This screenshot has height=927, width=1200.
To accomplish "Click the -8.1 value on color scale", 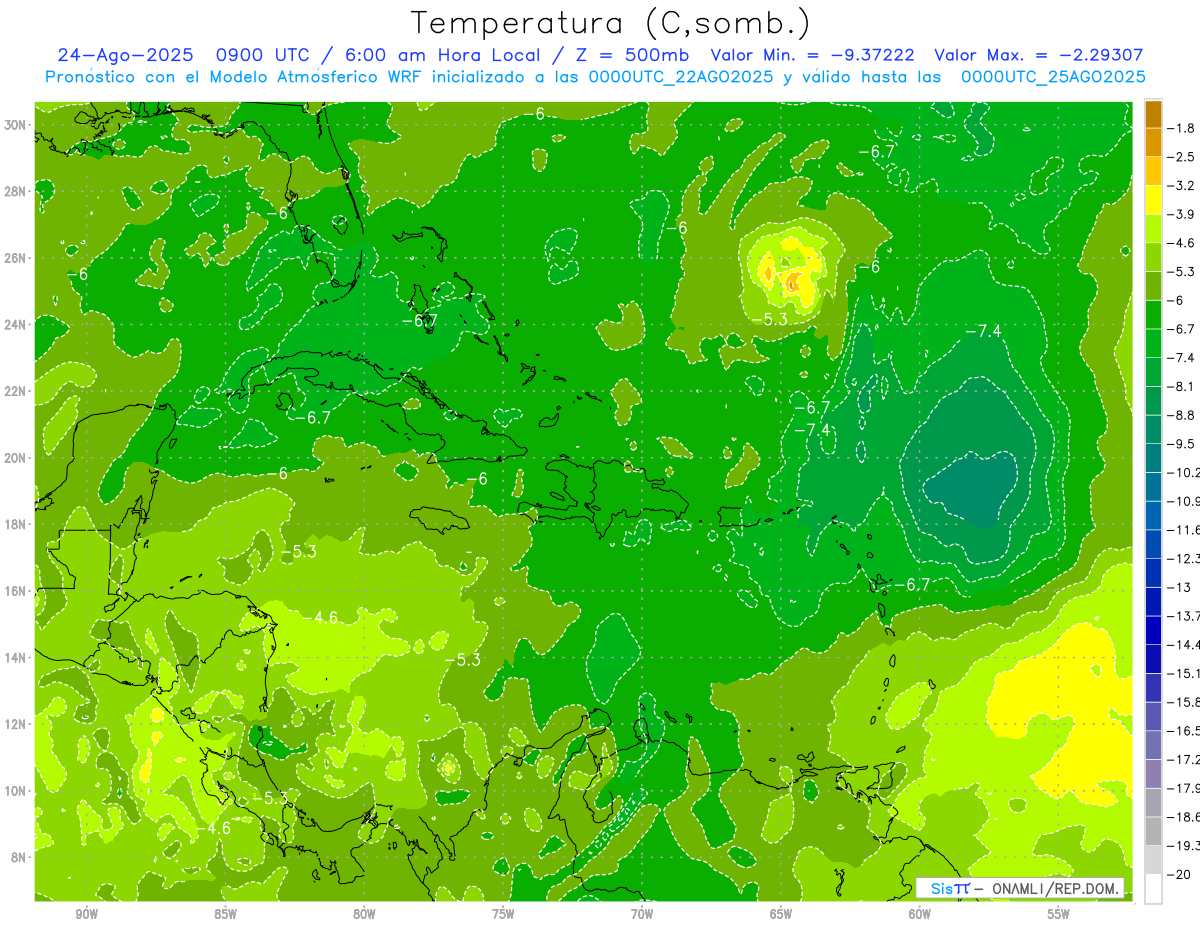I will click(x=1182, y=386).
